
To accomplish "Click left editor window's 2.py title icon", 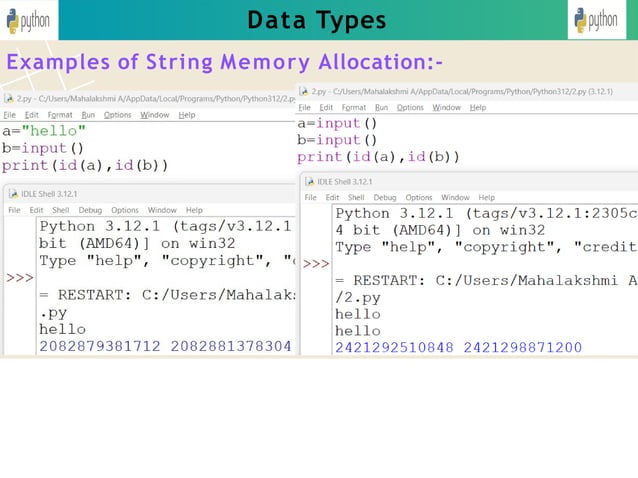I will point(8,98).
